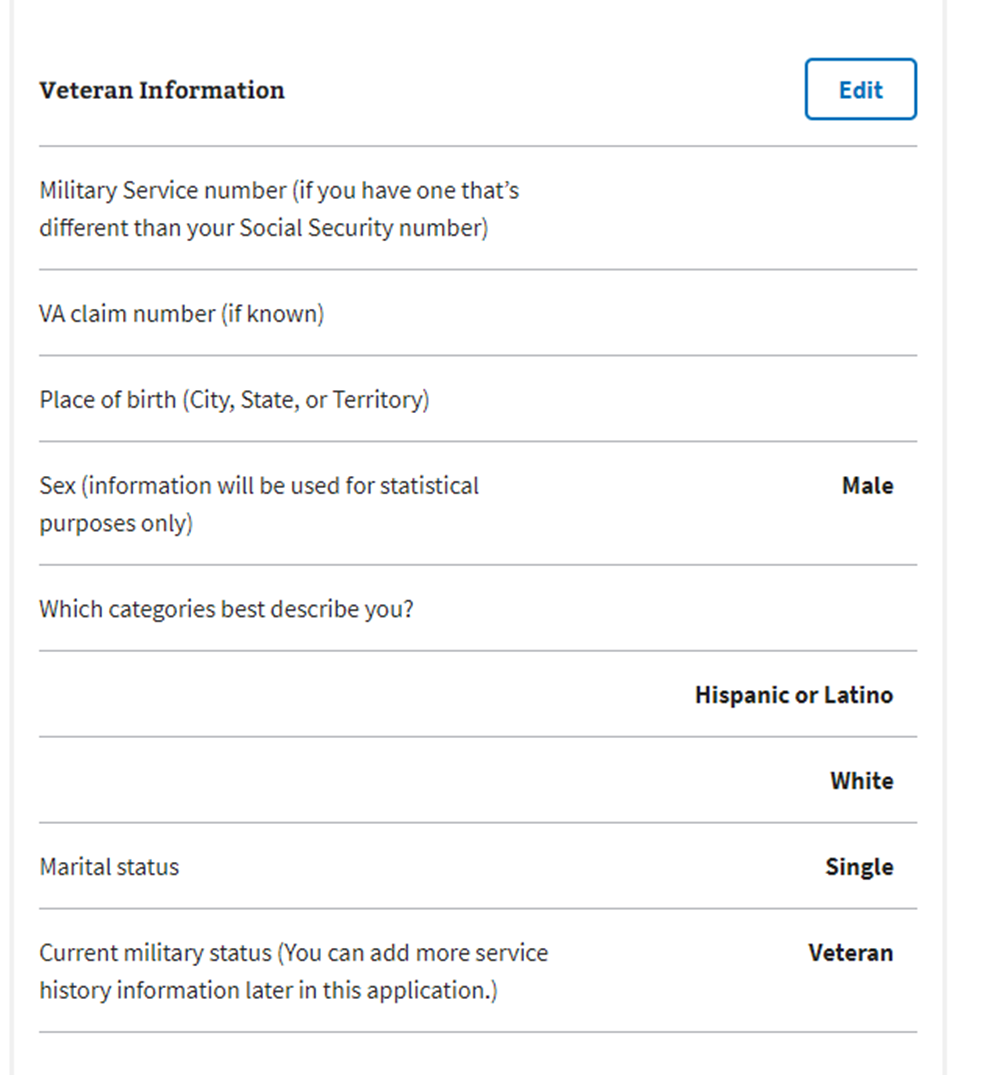Screen dimensions: 1008x1075
Task: Click the 'Which categories best describe you?' label
Action: click(226, 609)
